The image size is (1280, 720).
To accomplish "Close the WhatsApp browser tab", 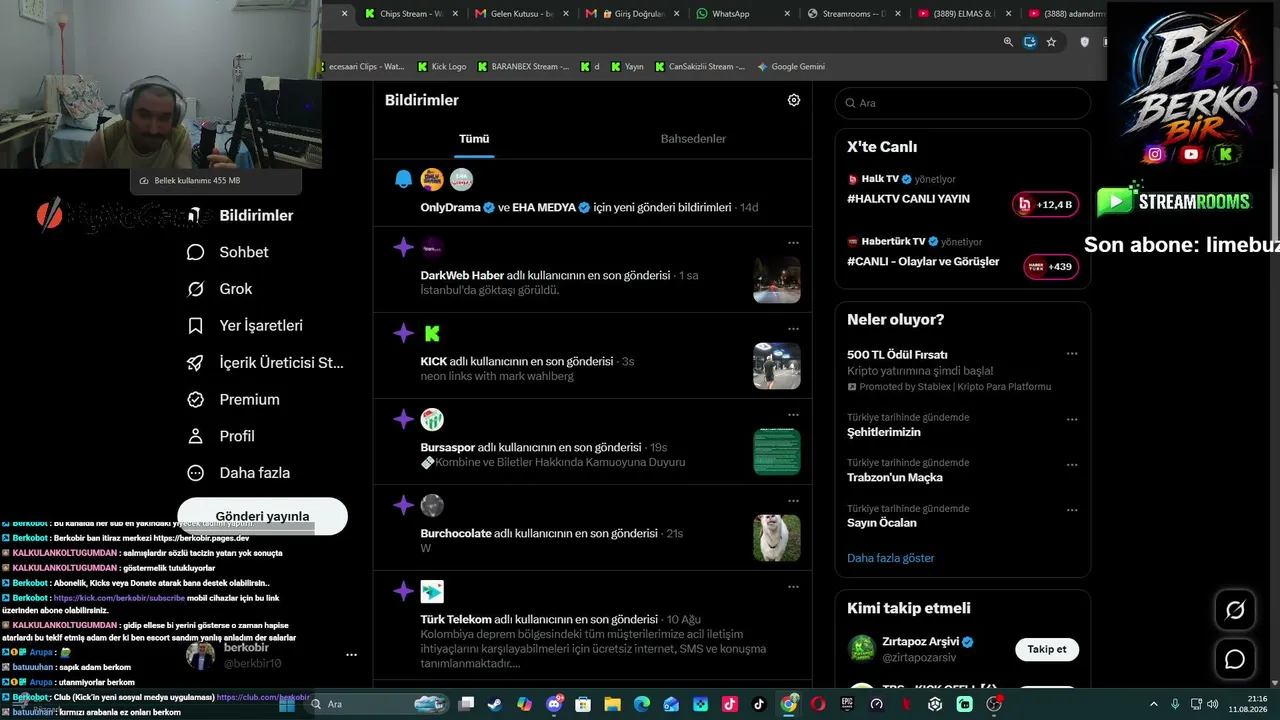I will pyautogui.click(x=787, y=14).
